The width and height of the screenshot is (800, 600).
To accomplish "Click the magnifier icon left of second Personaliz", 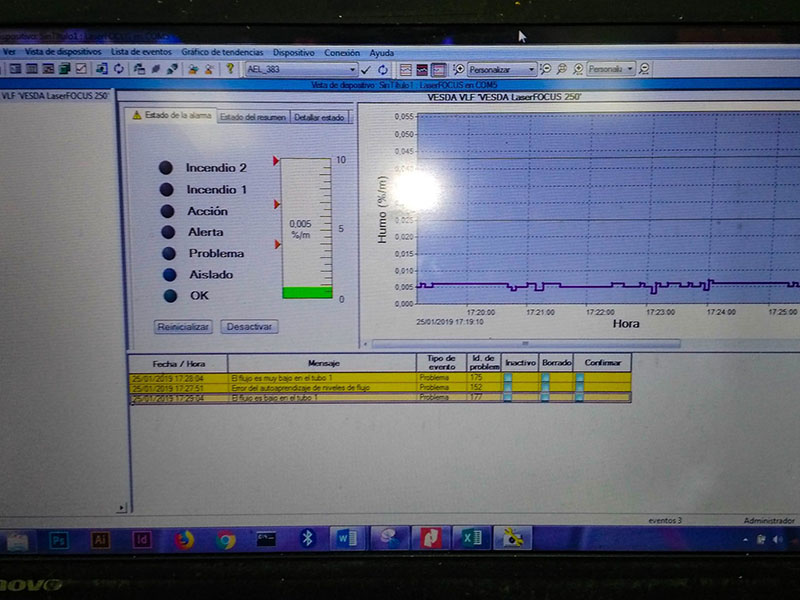I will [x=578, y=69].
